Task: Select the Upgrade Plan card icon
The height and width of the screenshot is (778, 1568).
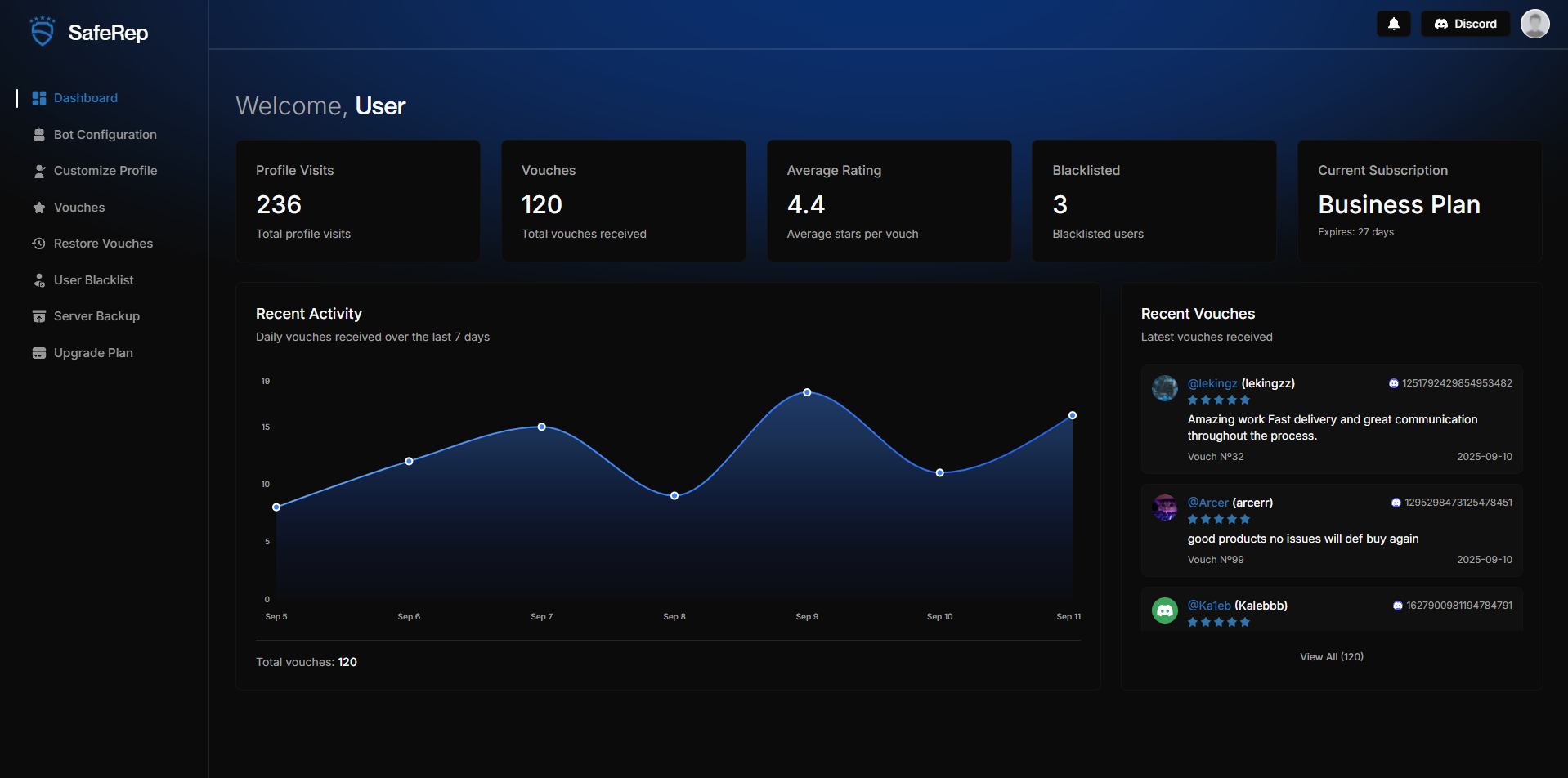Action: (x=38, y=352)
